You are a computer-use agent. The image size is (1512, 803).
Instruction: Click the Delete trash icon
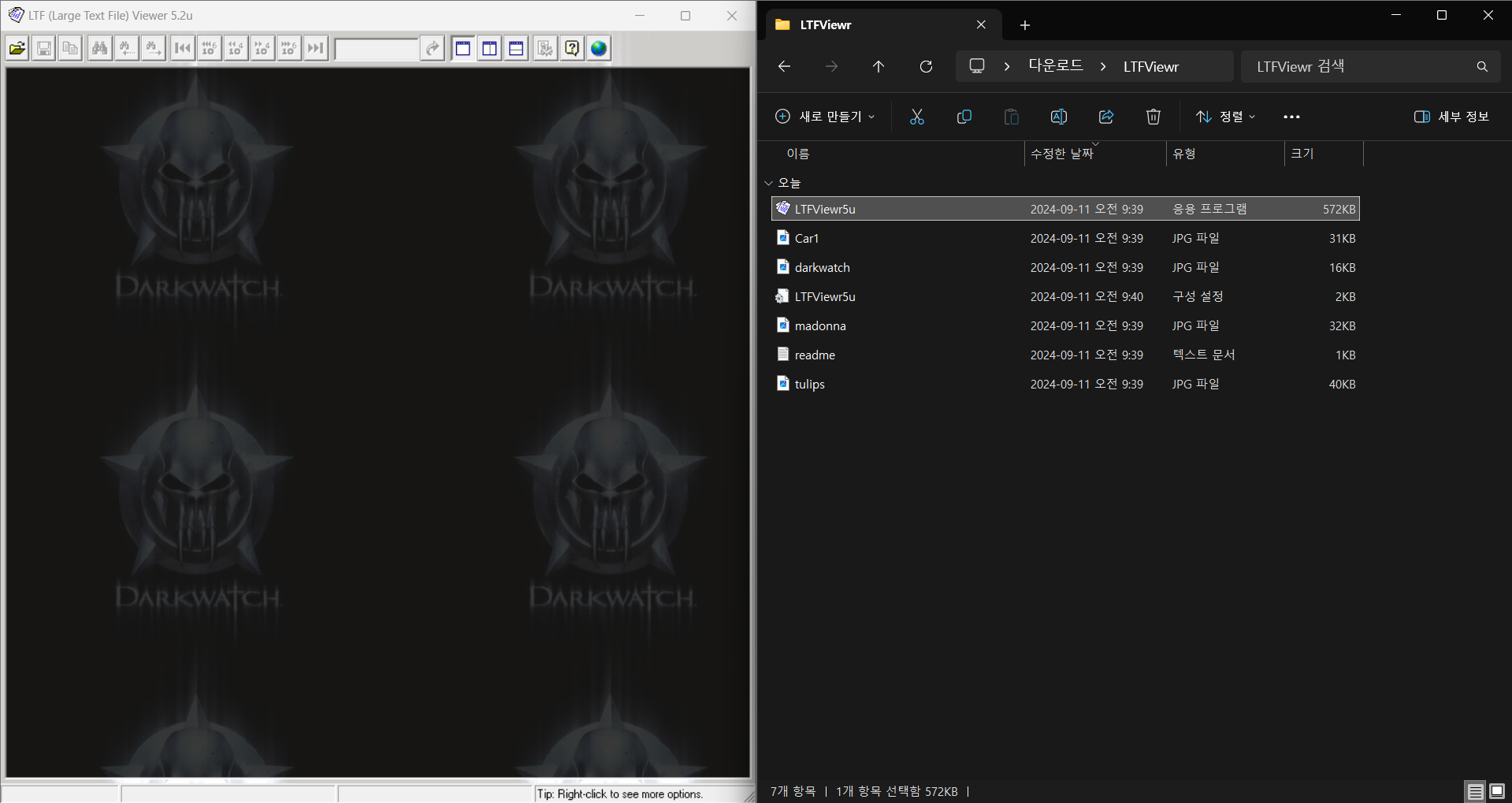(1154, 117)
